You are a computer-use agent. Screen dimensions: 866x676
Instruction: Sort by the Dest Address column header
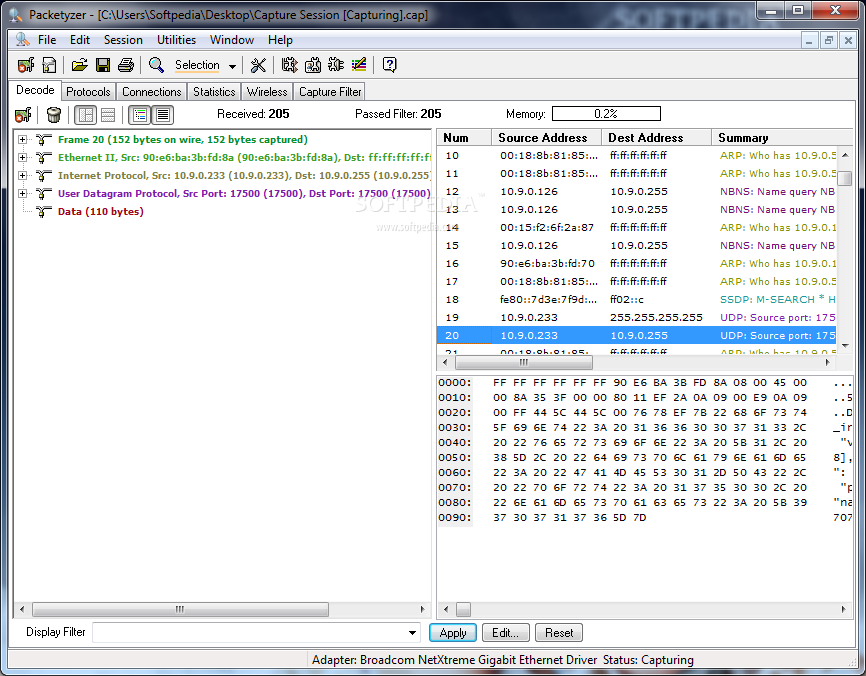coord(656,138)
